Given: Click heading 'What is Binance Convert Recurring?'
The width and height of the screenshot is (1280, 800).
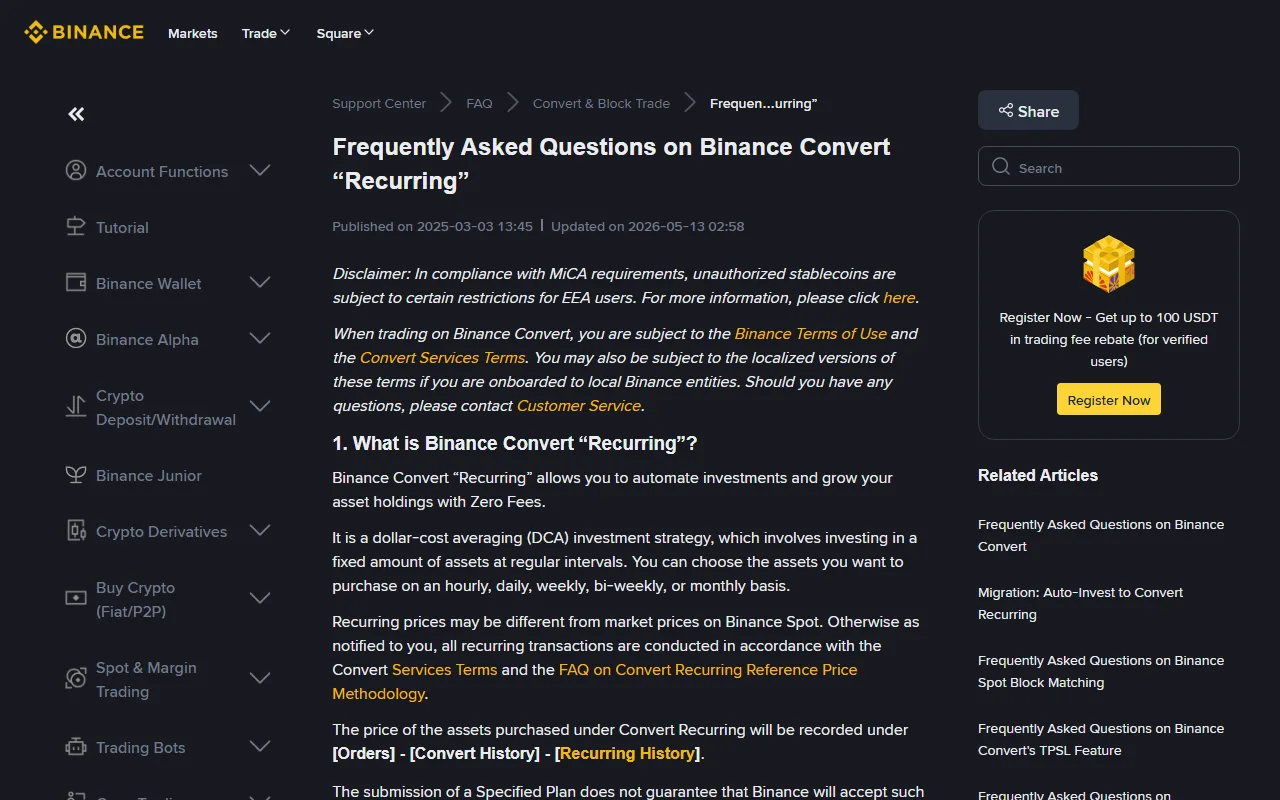Looking at the screenshot, I should [x=515, y=443].
